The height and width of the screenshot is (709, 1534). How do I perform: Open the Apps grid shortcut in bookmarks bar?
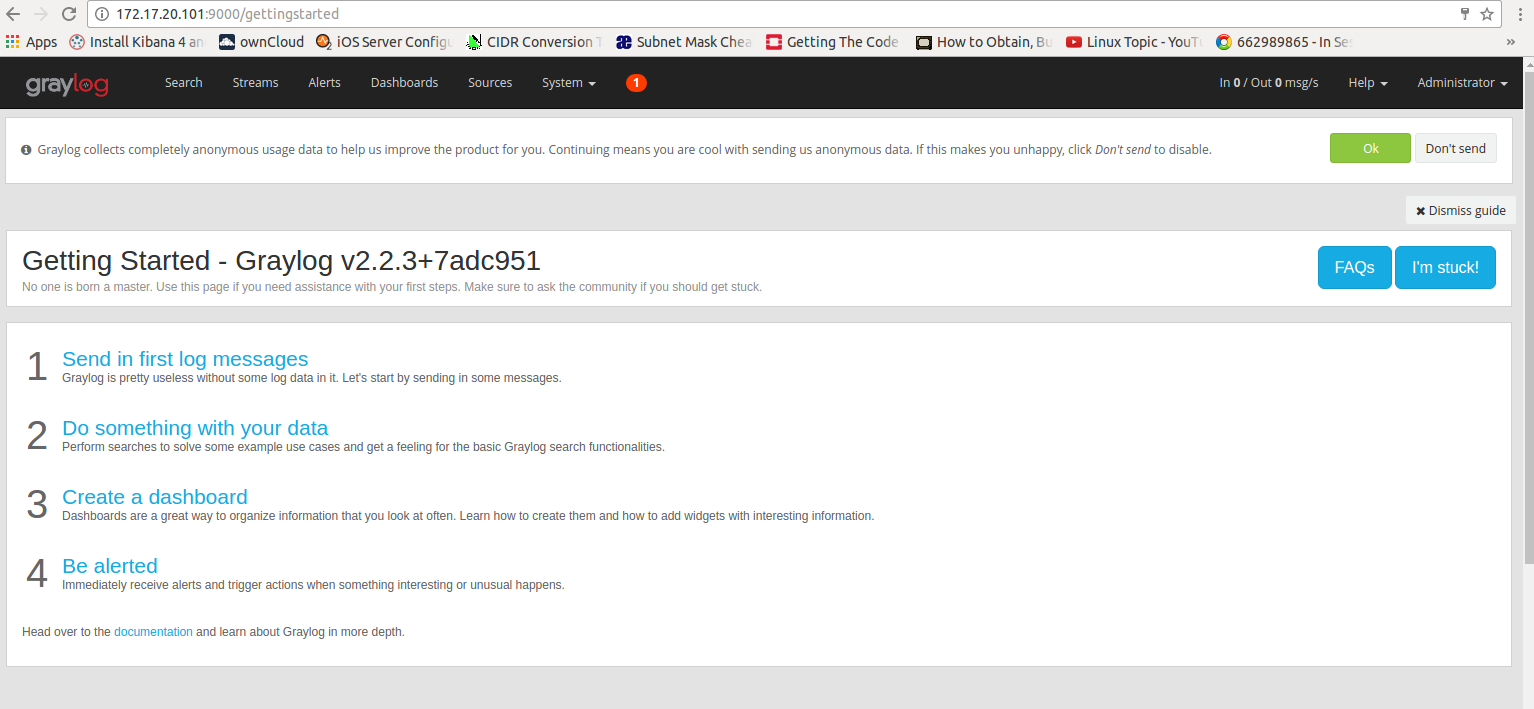[31, 42]
